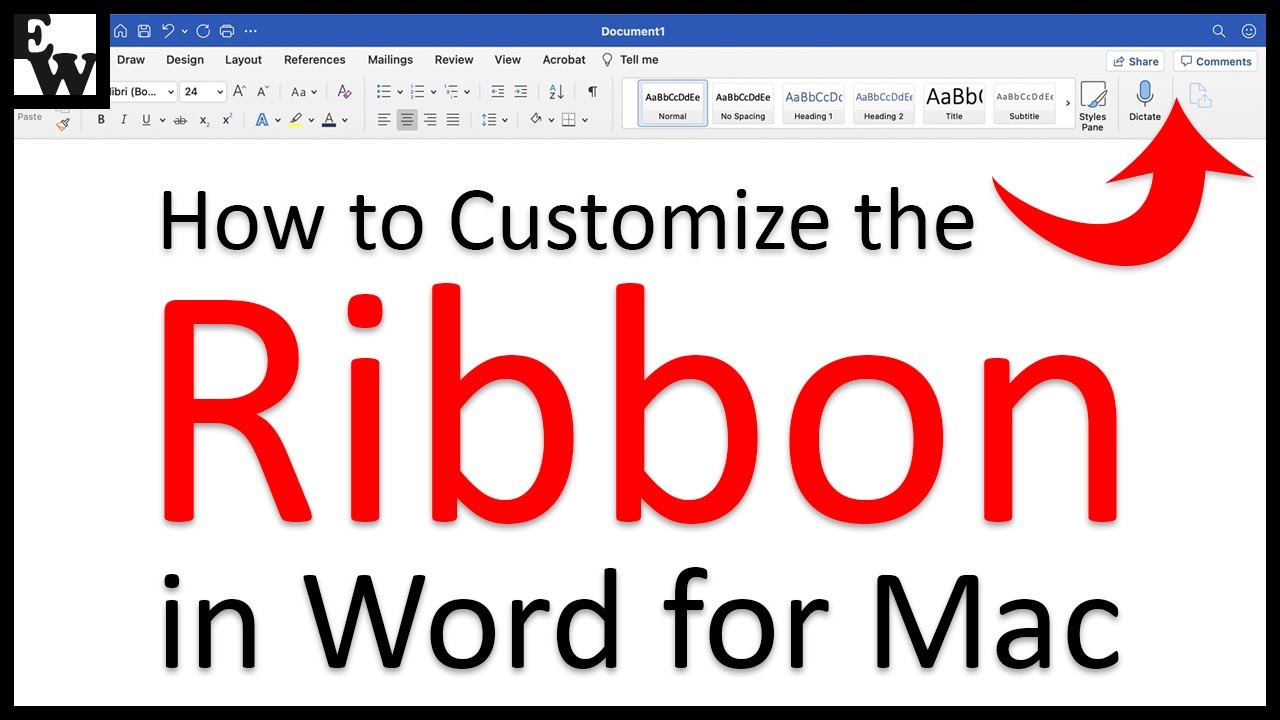The height and width of the screenshot is (720, 1280).
Task: Apply the font color A swatch
Action: click(x=329, y=120)
